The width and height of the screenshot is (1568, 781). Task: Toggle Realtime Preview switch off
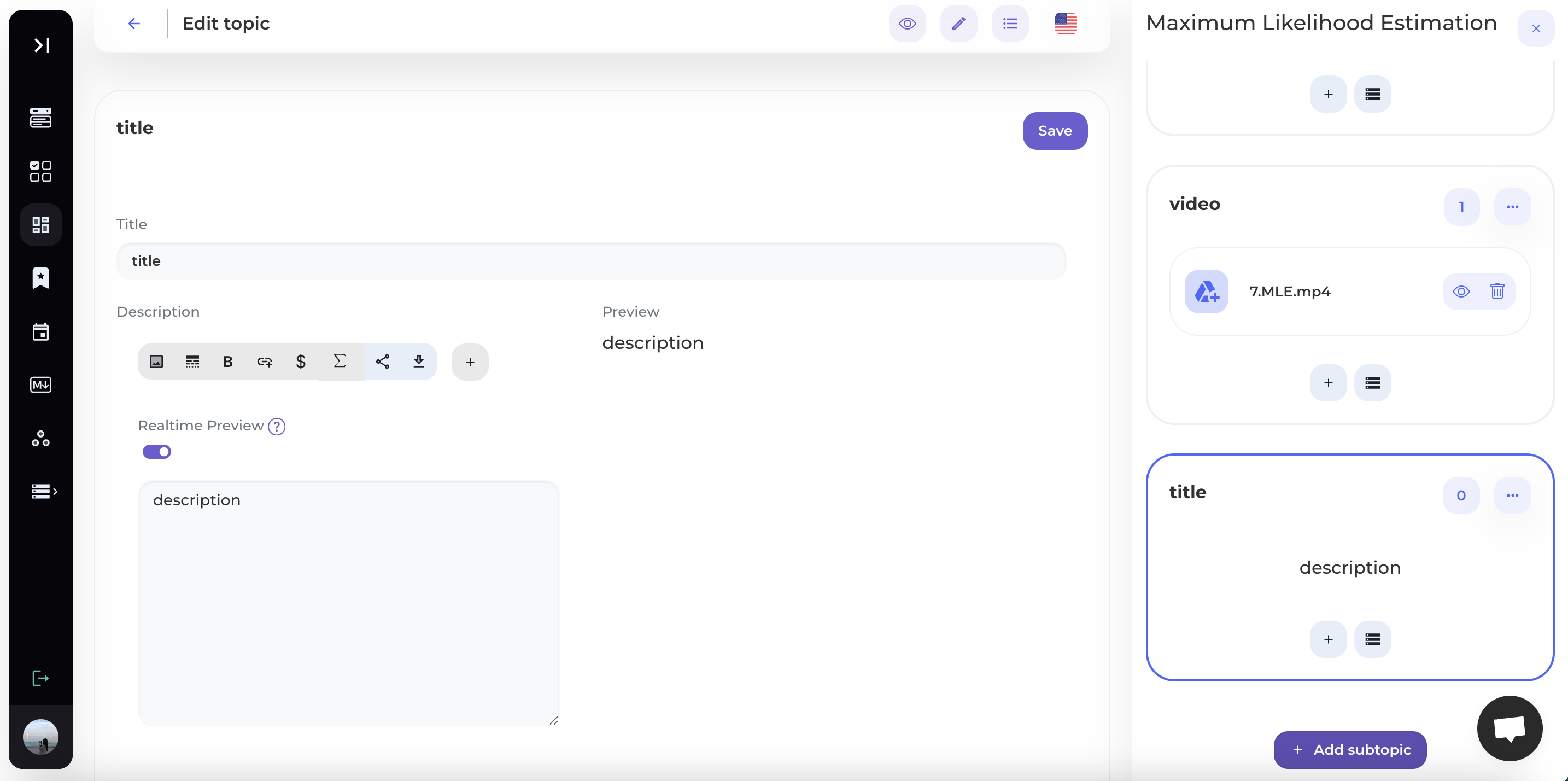156,452
